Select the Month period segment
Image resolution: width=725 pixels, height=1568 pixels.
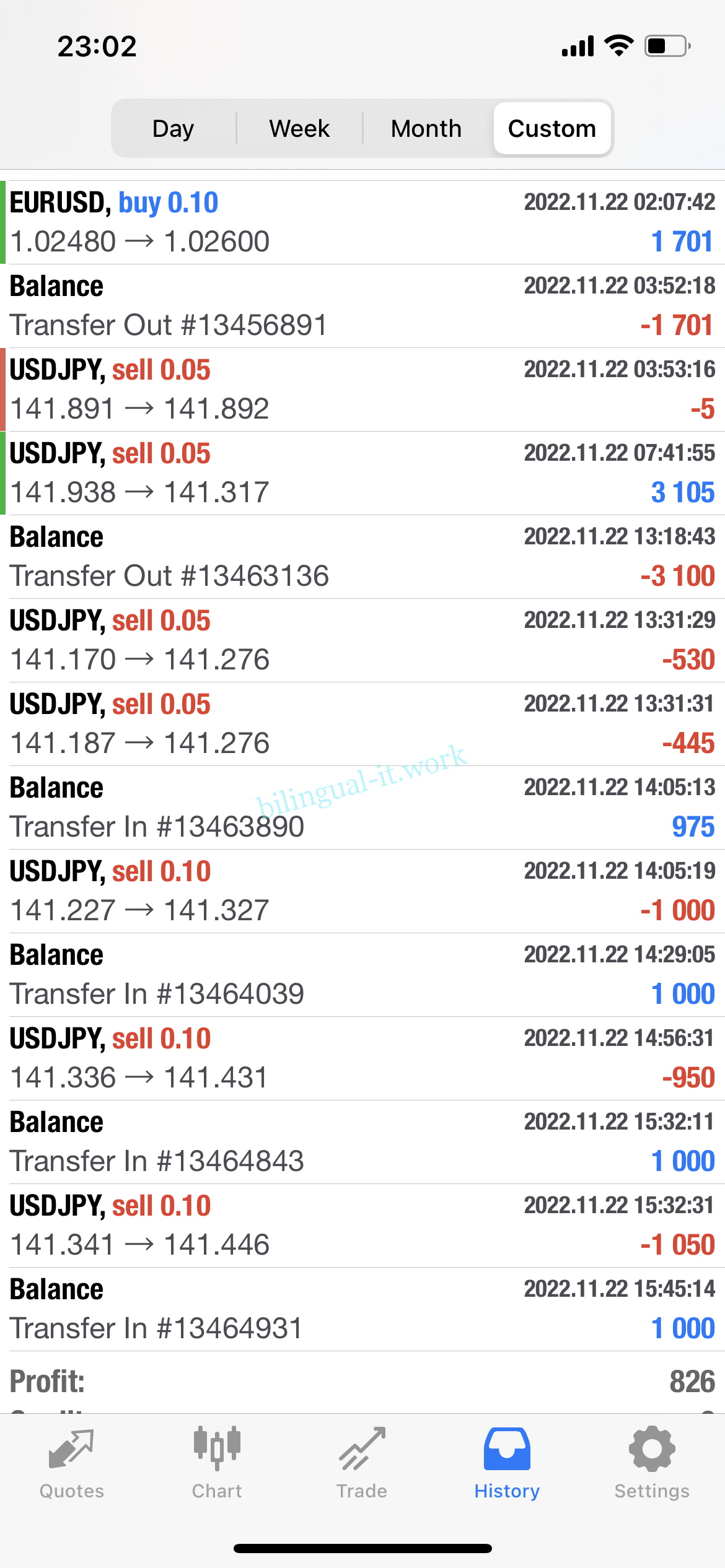click(426, 129)
